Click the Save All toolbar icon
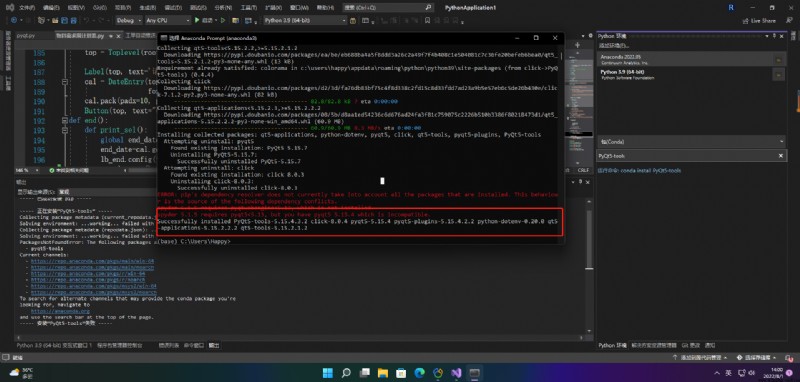This screenshot has width=800, height=382. coord(73,20)
